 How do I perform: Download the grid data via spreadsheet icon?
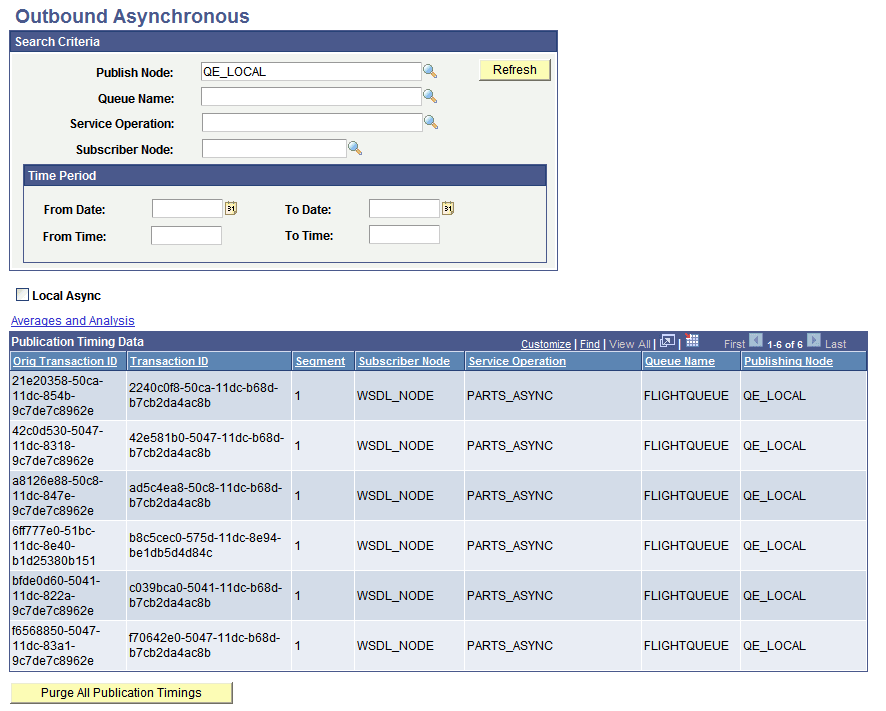coord(667,342)
